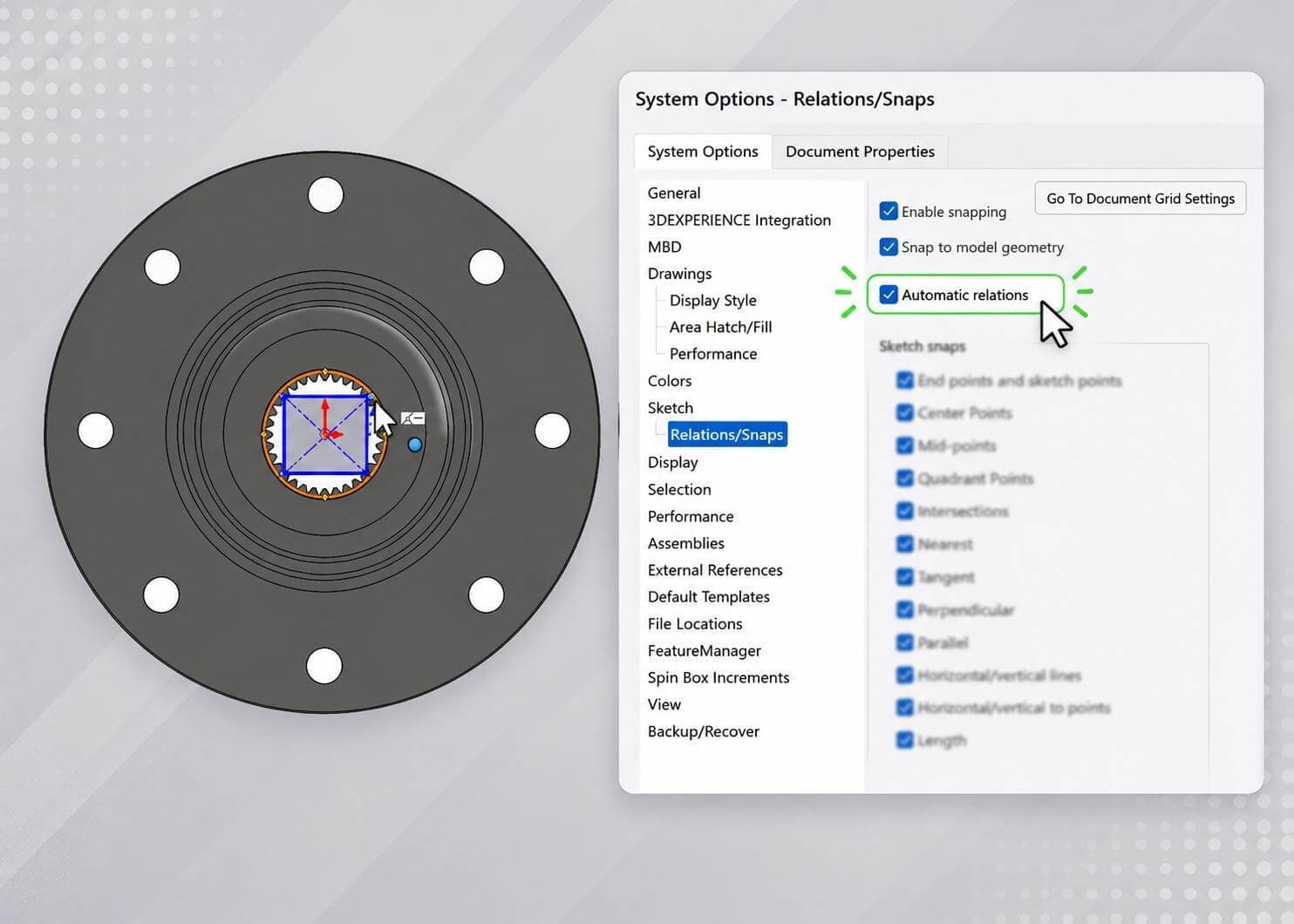1294x924 pixels.
Task: Select the highlighted Relations/Snaps item
Action: tap(727, 435)
